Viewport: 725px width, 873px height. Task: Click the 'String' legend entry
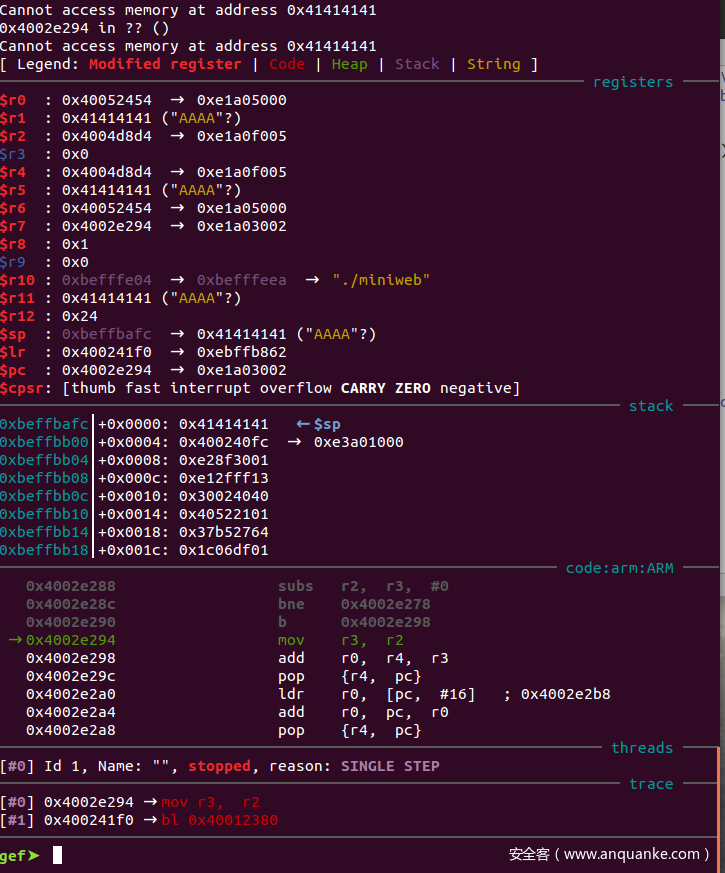coord(493,64)
